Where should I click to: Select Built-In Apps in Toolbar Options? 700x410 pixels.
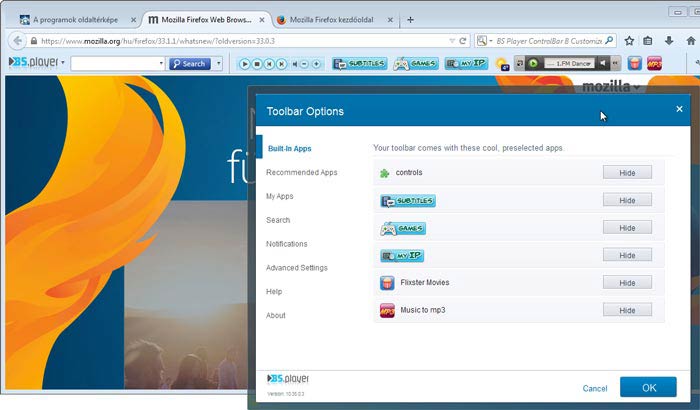pyautogui.click(x=289, y=148)
